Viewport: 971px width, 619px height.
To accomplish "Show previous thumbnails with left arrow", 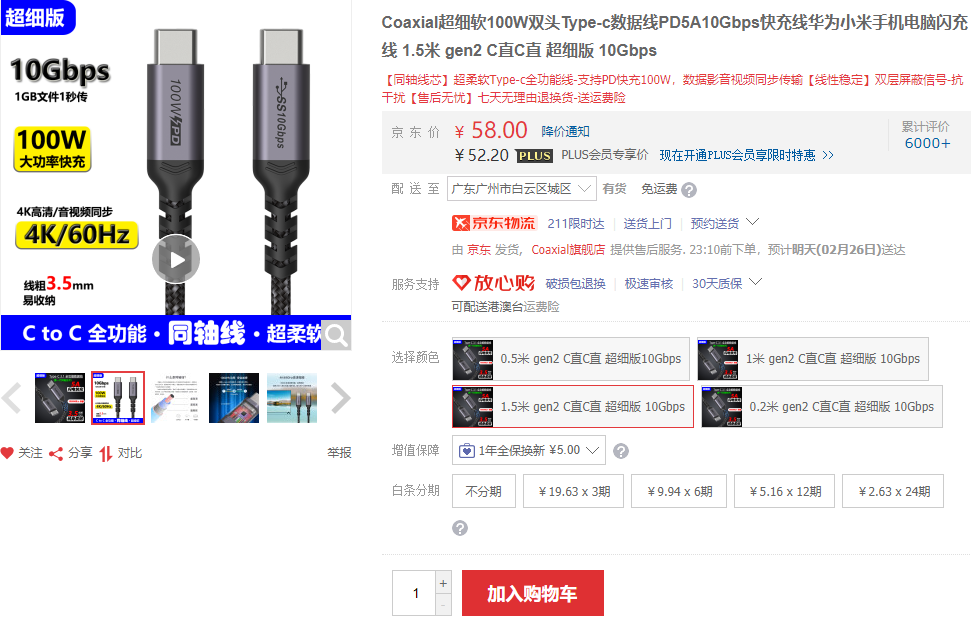I will click(11, 398).
